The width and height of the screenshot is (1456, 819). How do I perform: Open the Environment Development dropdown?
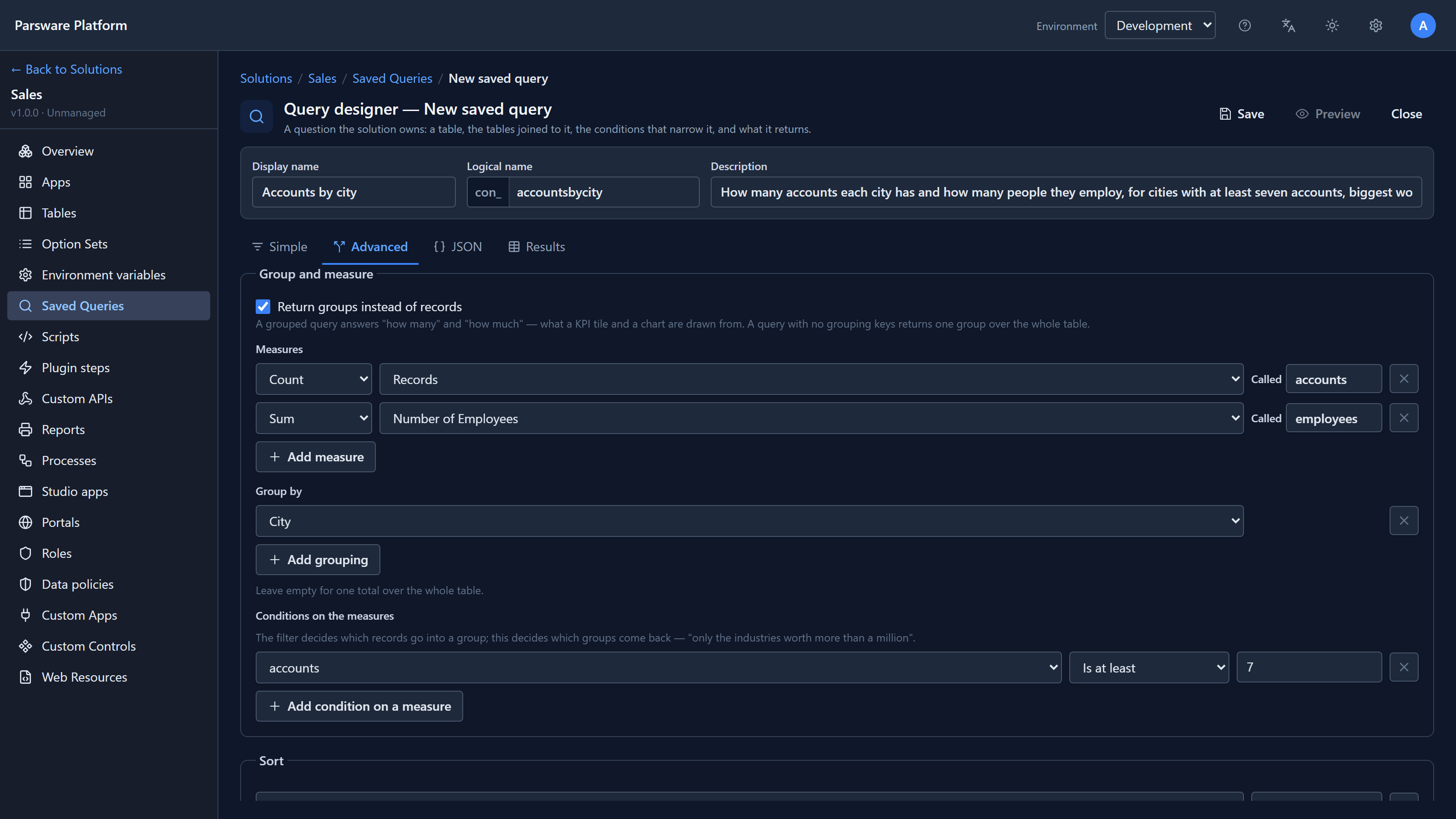(x=1160, y=25)
